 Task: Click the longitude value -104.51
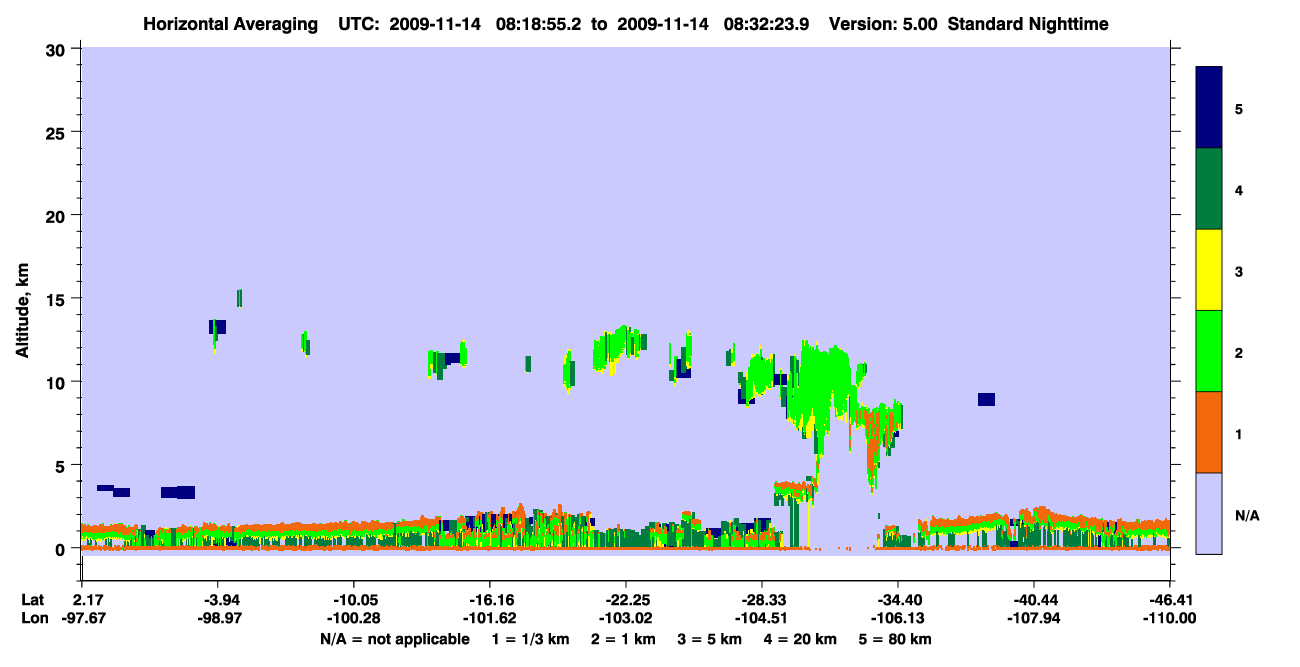762,619
